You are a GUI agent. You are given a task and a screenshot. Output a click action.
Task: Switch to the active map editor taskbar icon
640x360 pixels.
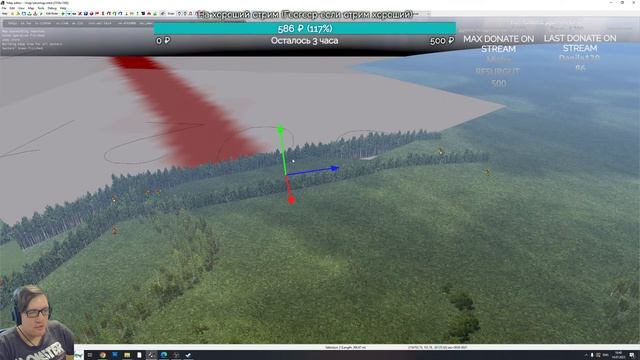click(151, 355)
